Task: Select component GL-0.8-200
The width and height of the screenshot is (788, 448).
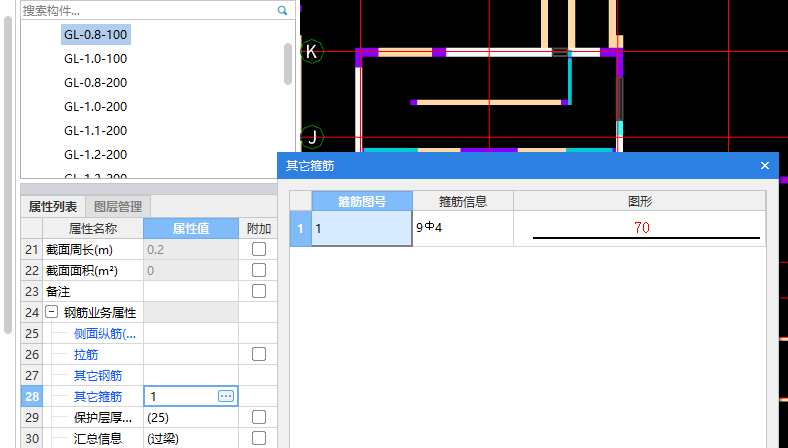Action: click(x=95, y=82)
